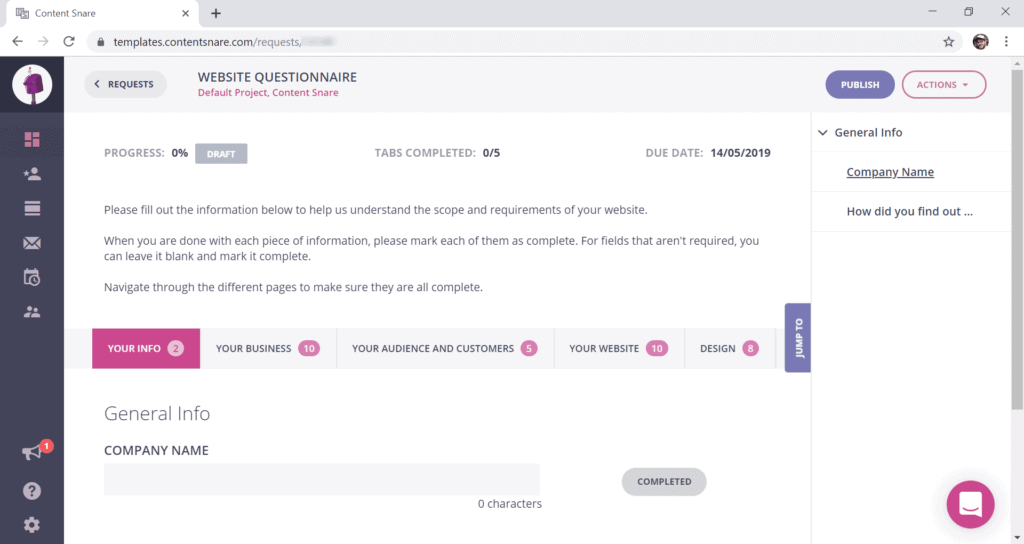This screenshot has height=544, width=1024.
Task: Click the Company Name text input
Action: [322, 479]
